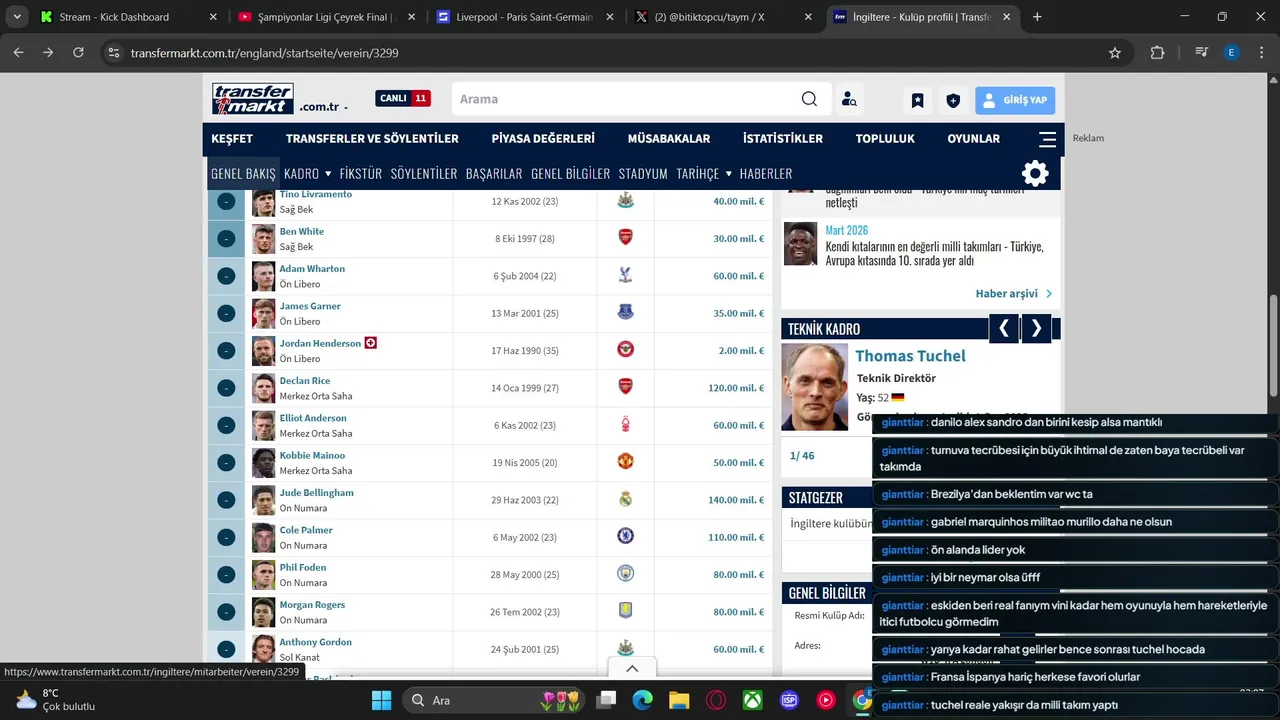Image resolution: width=1280 pixels, height=720 pixels.
Task: Open Opera browser from taskbar
Action: click(716, 700)
